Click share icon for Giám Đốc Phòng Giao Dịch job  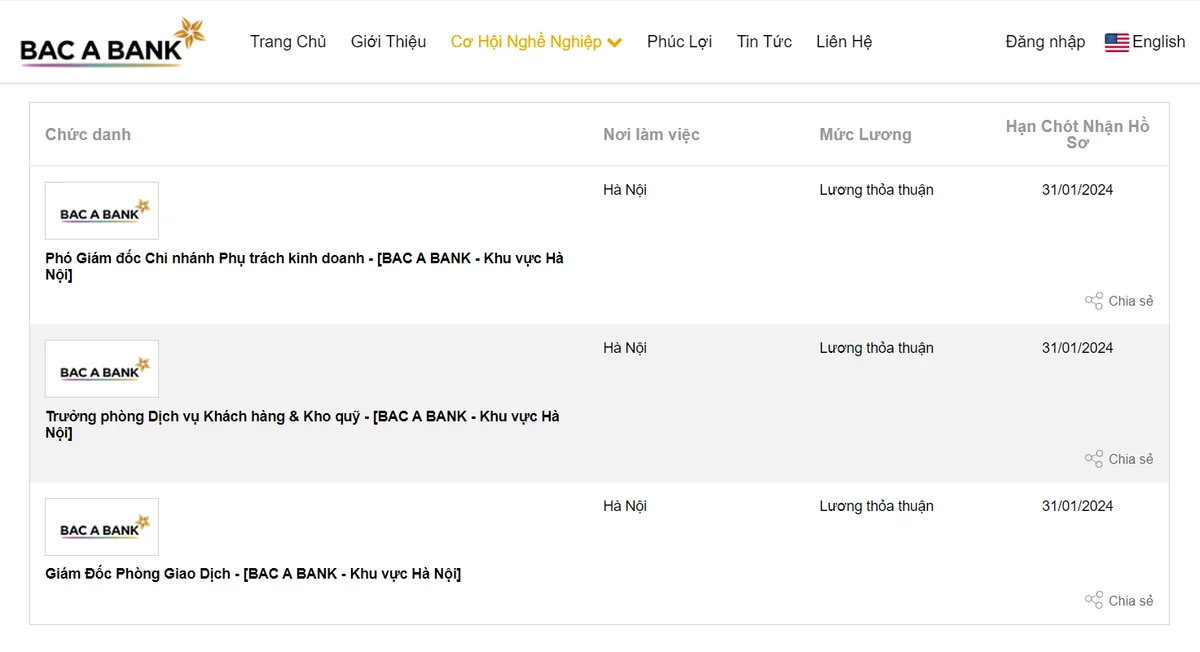coord(1094,601)
